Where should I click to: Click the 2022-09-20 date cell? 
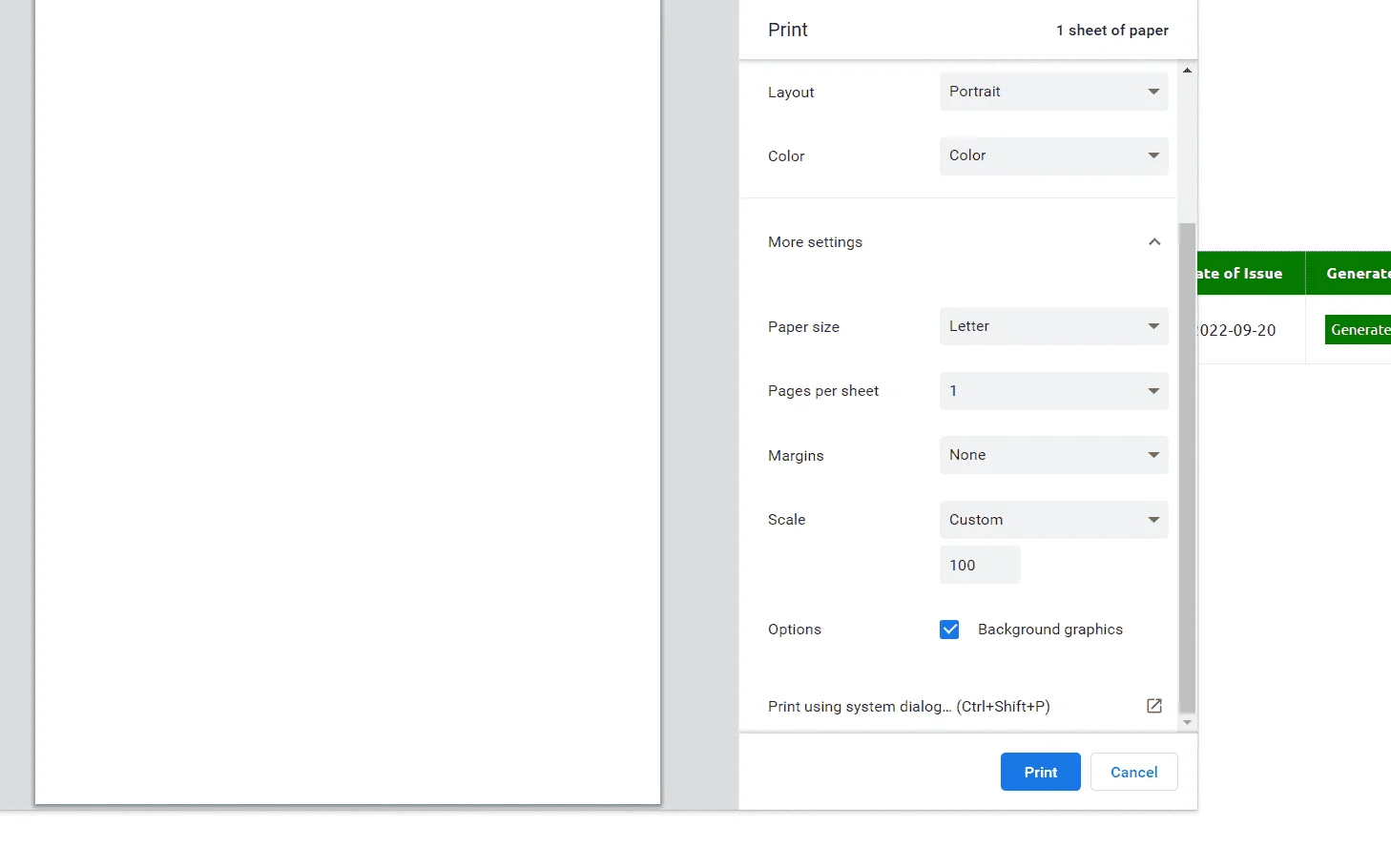(1251, 330)
